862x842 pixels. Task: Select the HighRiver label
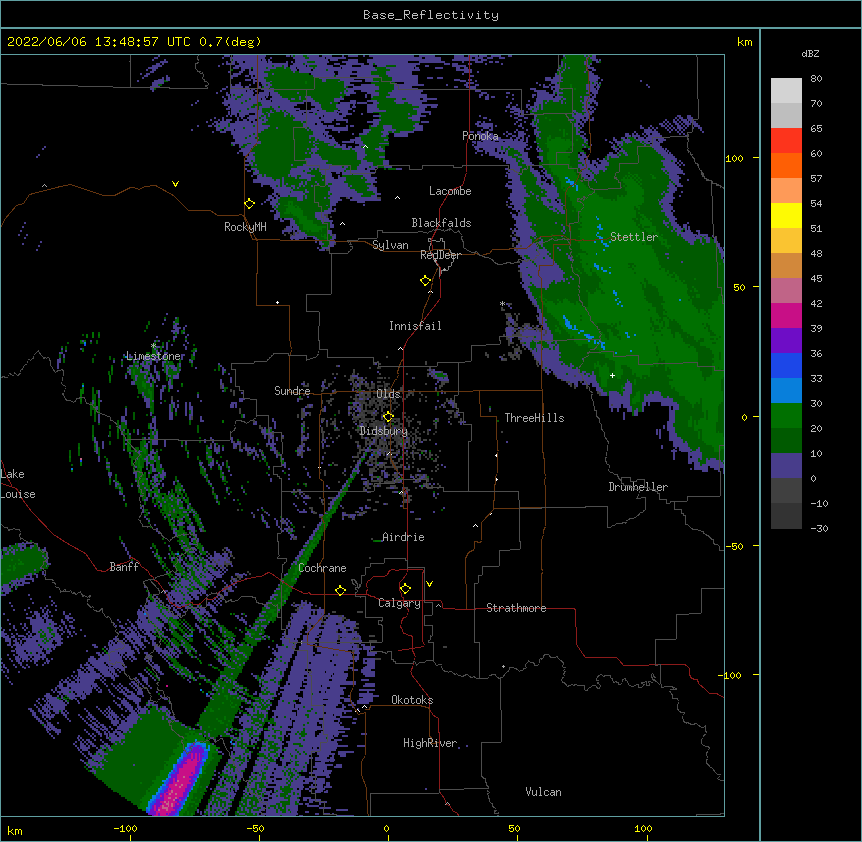click(430, 743)
